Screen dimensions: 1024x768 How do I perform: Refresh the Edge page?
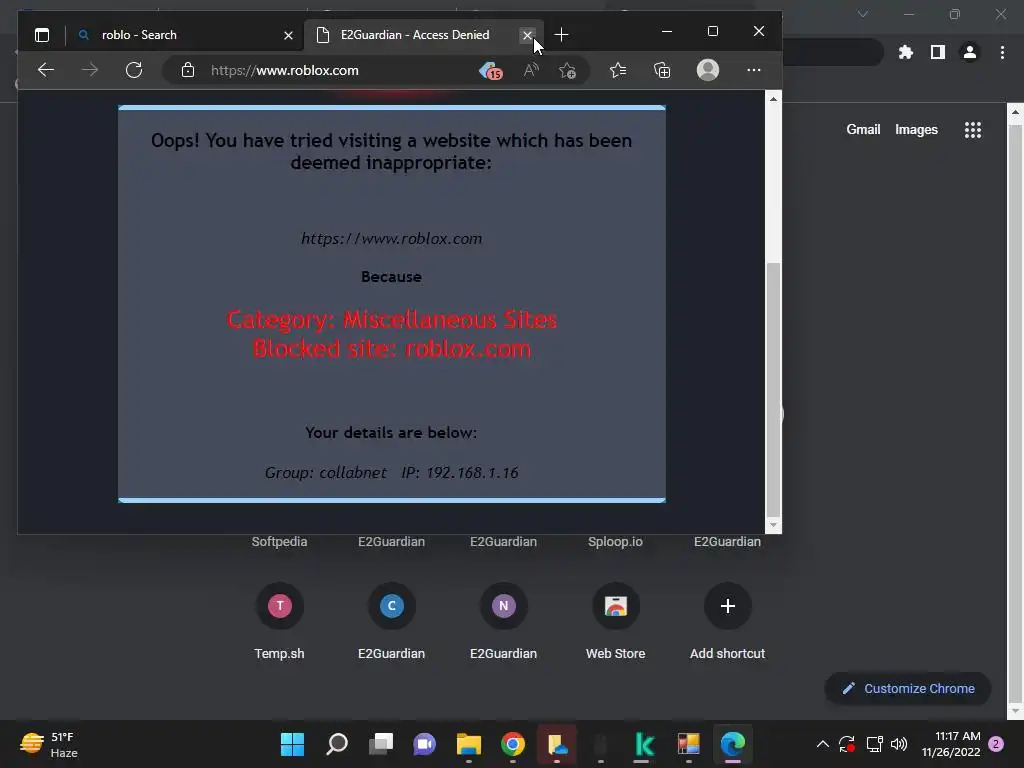coord(134,70)
